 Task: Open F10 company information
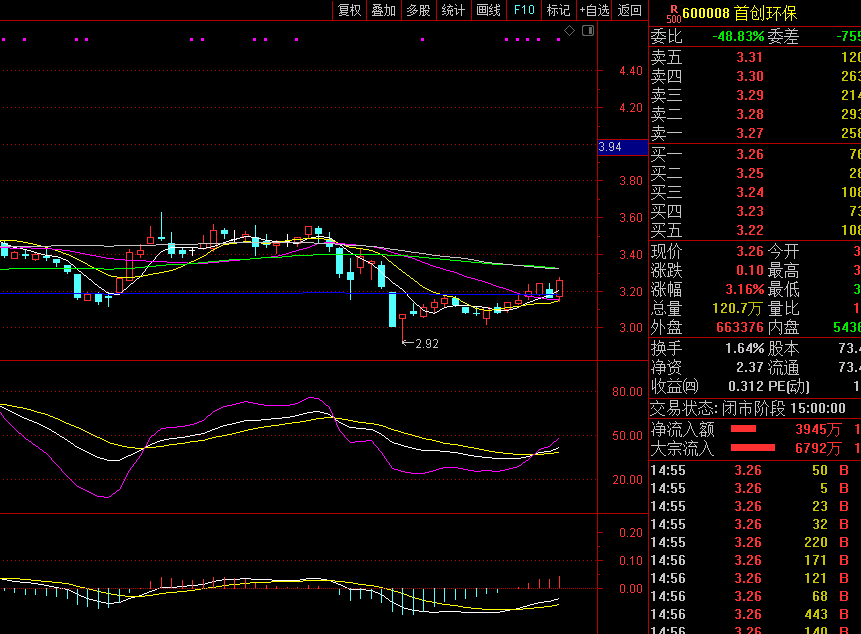[x=524, y=10]
